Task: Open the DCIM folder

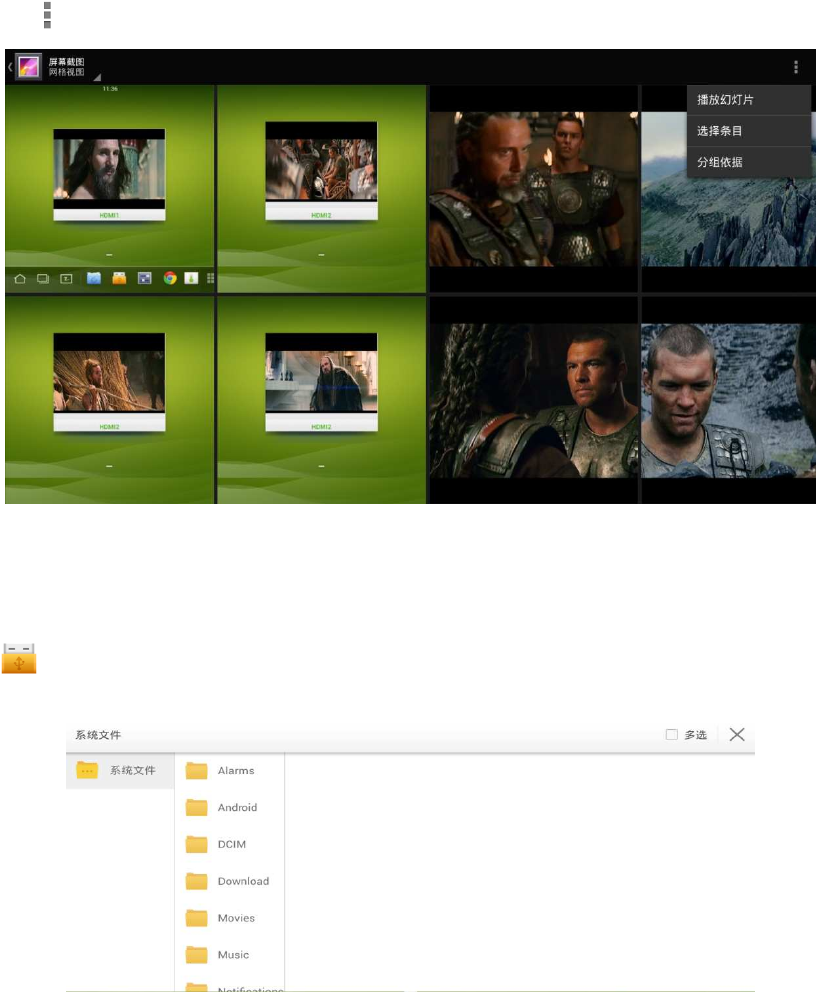Action: tap(229, 844)
